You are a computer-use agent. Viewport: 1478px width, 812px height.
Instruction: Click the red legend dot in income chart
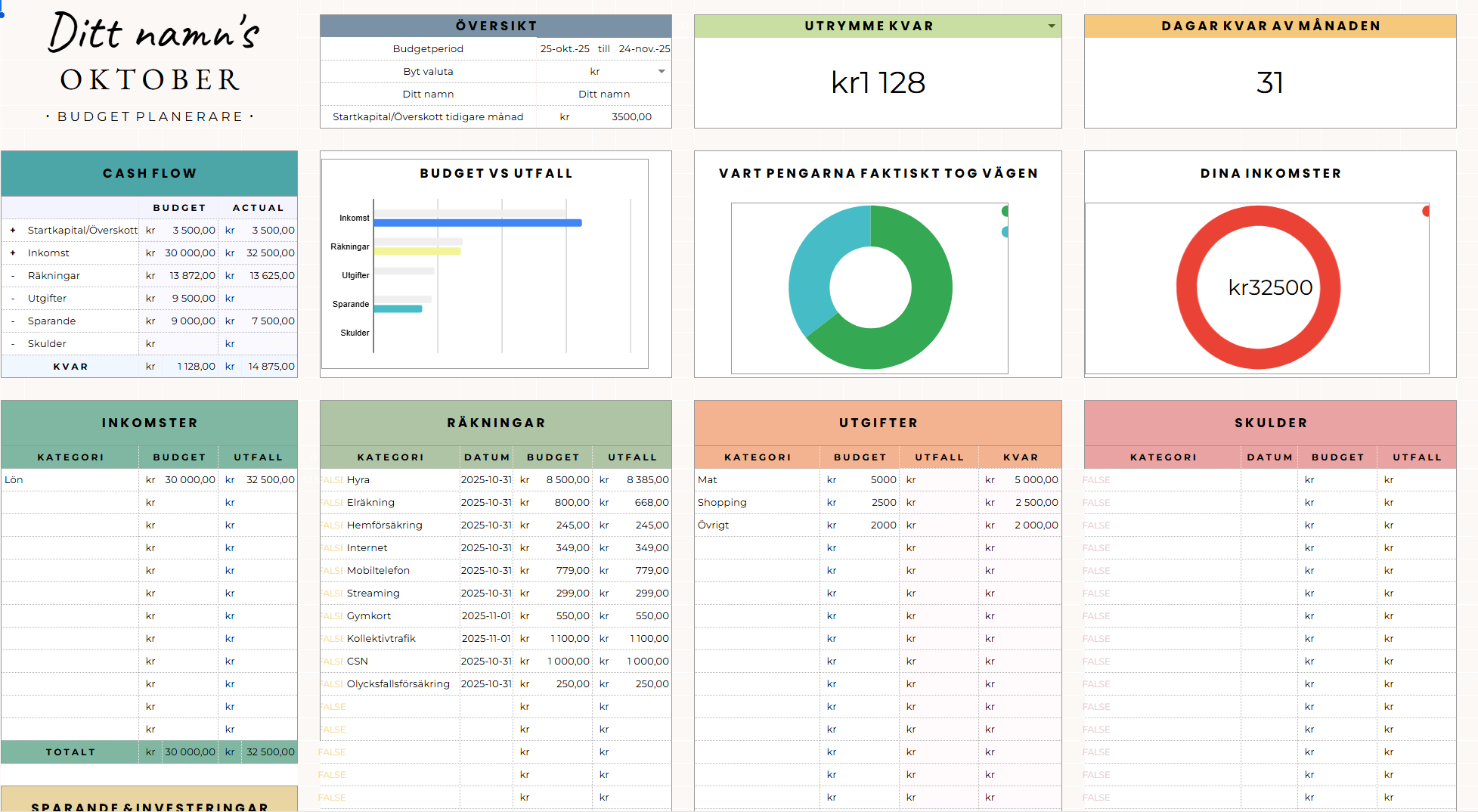coord(1425,212)
